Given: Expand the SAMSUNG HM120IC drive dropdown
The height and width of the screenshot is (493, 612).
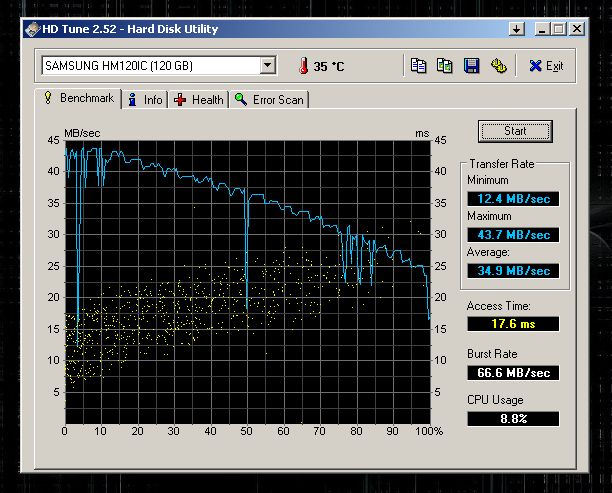Looking at the screenshot, I should [x=267, y=66].
